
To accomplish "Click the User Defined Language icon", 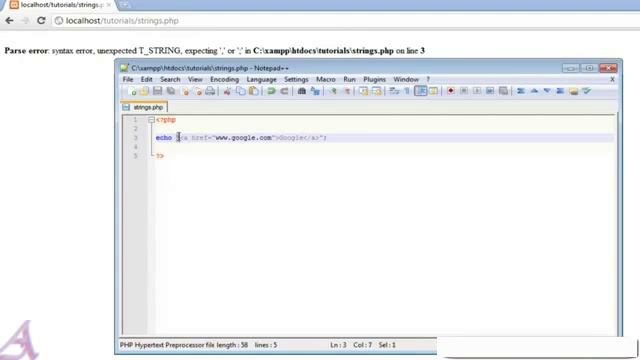I will click(433, 91).
